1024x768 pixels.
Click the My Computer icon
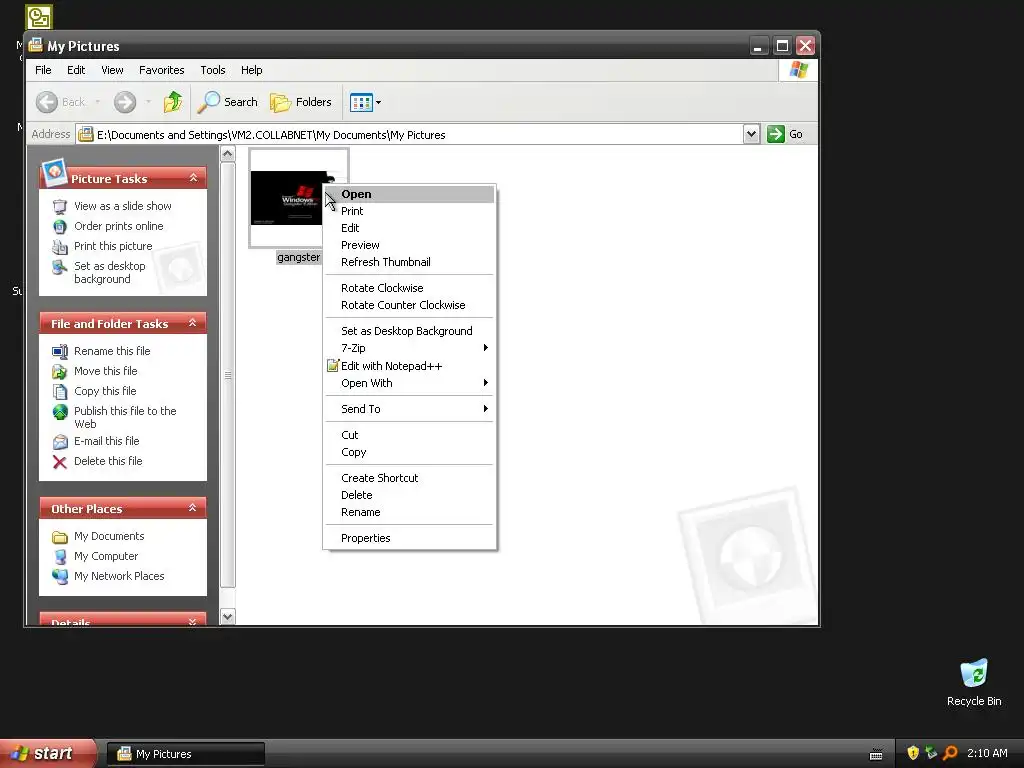(x=59, y=556)
